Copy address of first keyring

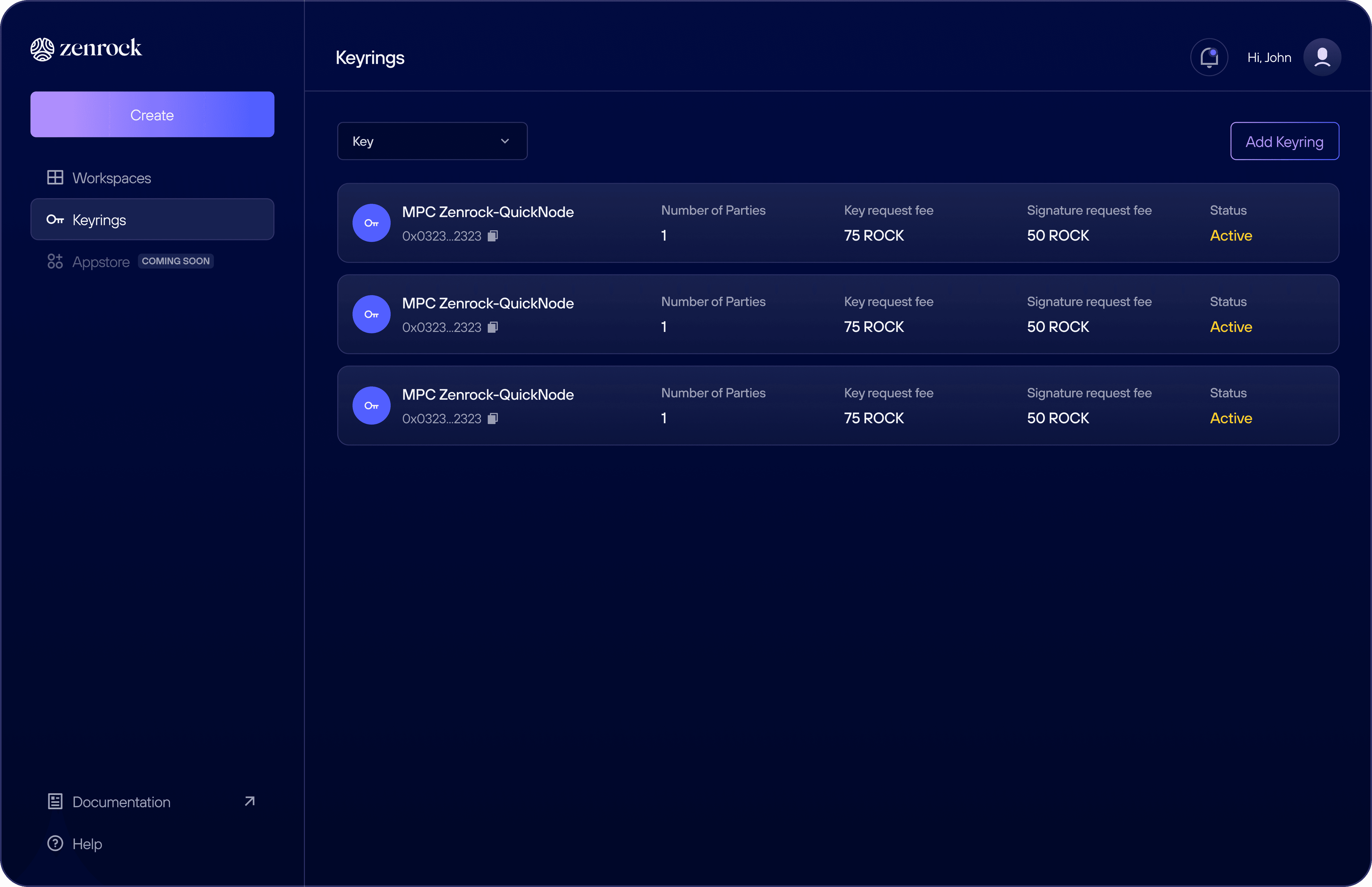tap(493, 236)
